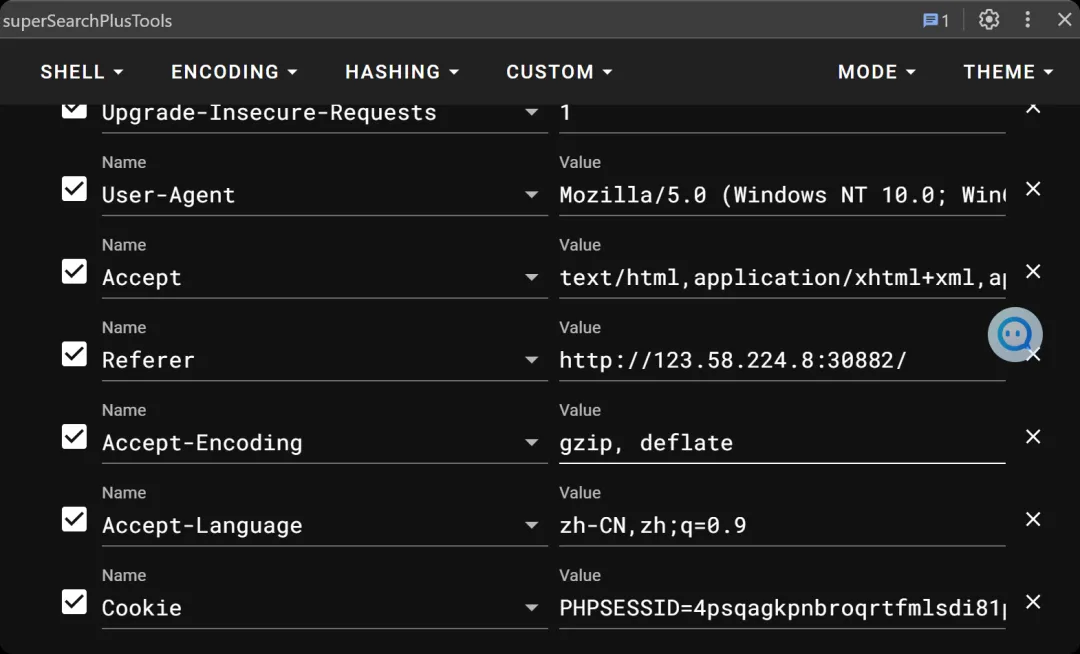The height and width of the screenshot is (654, 1080).
Task: Remove the User-Agent header row
Action: pos(1034,189)
